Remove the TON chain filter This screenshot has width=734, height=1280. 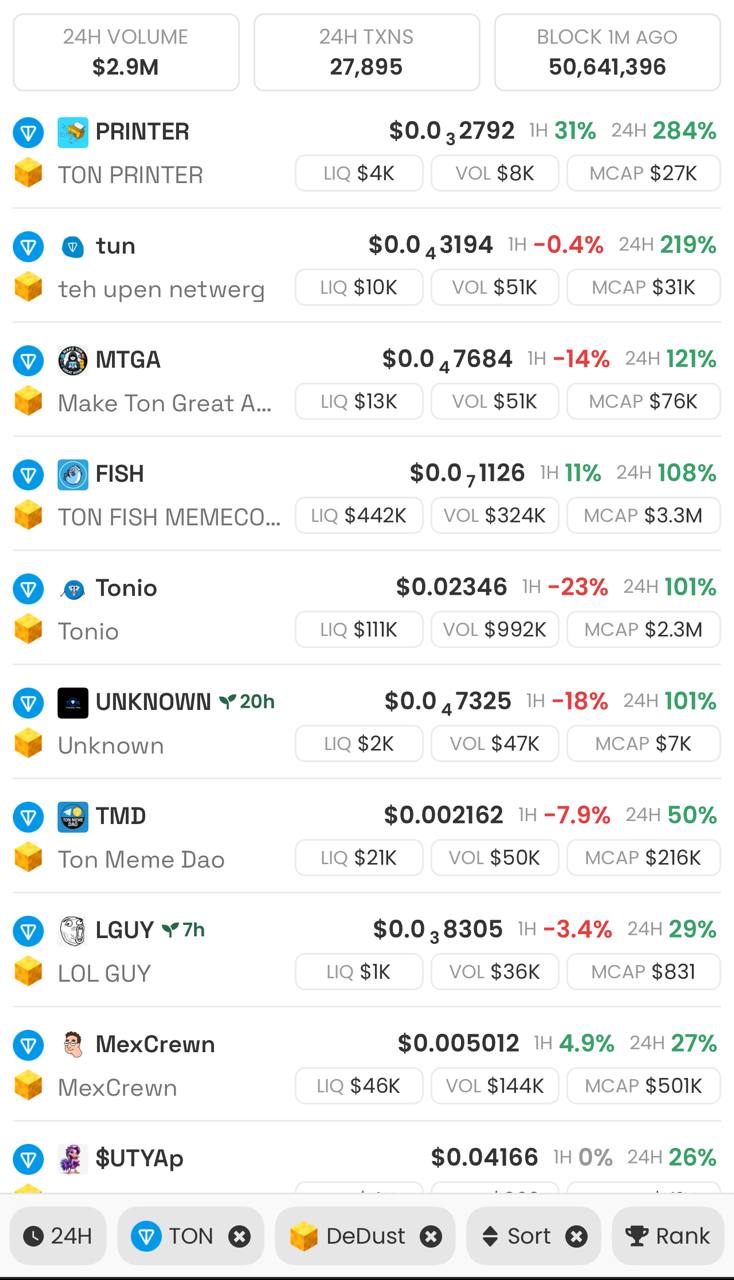240,1236
